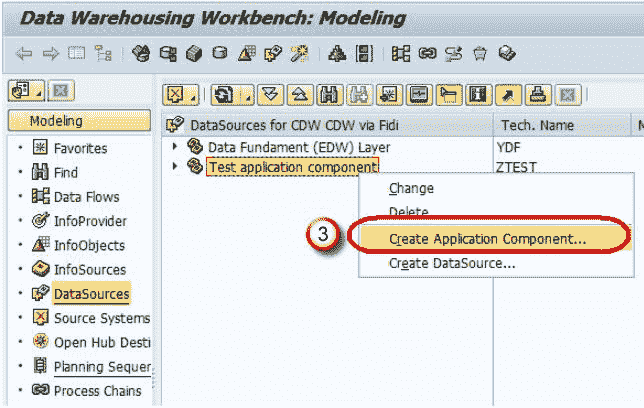The height and width of the screenshot is (408, 644).
Task: Click the ZTEST technical name cell
Action: coord(516,167)
